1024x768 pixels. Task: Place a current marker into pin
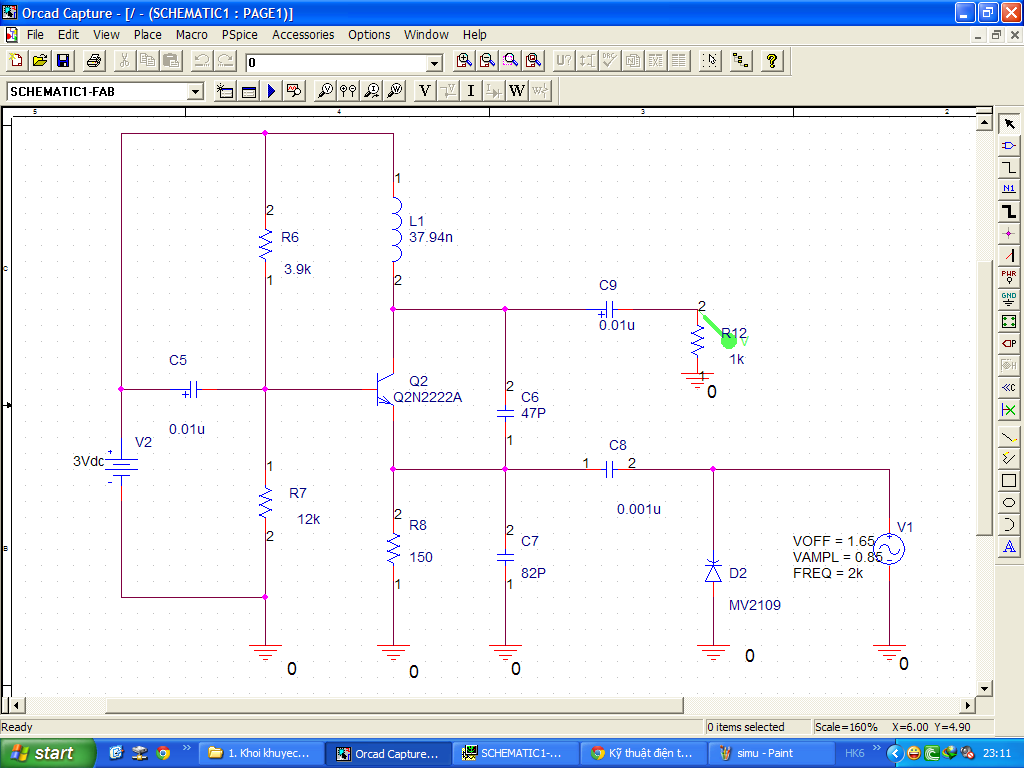point(372,91)
